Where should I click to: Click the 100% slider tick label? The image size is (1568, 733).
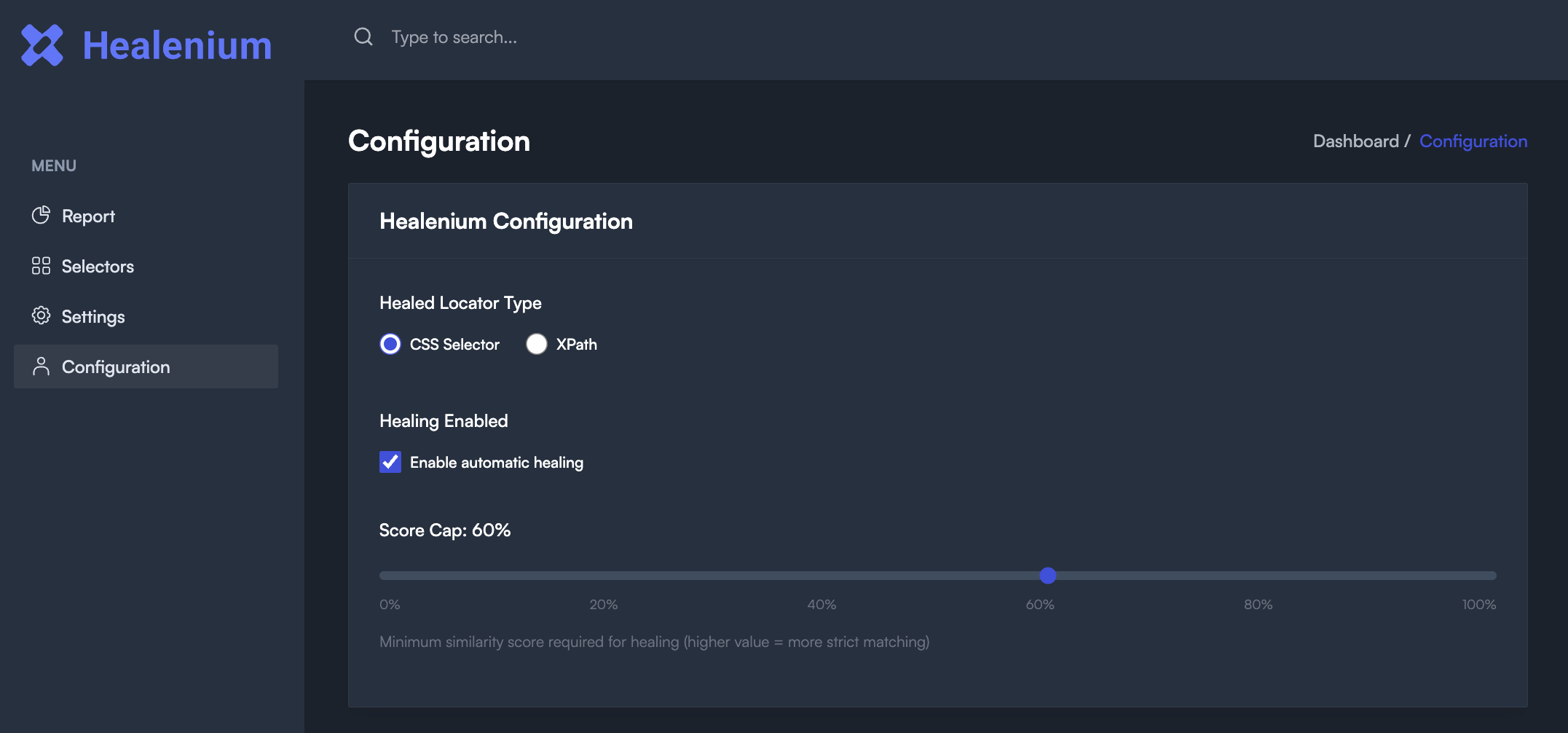pos(1479,605)
